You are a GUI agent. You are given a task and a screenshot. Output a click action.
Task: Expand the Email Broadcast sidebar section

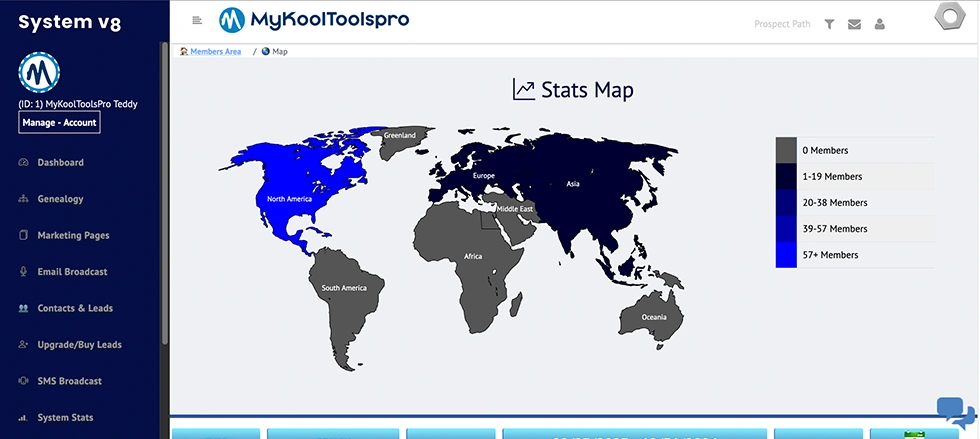pos(72,272)
